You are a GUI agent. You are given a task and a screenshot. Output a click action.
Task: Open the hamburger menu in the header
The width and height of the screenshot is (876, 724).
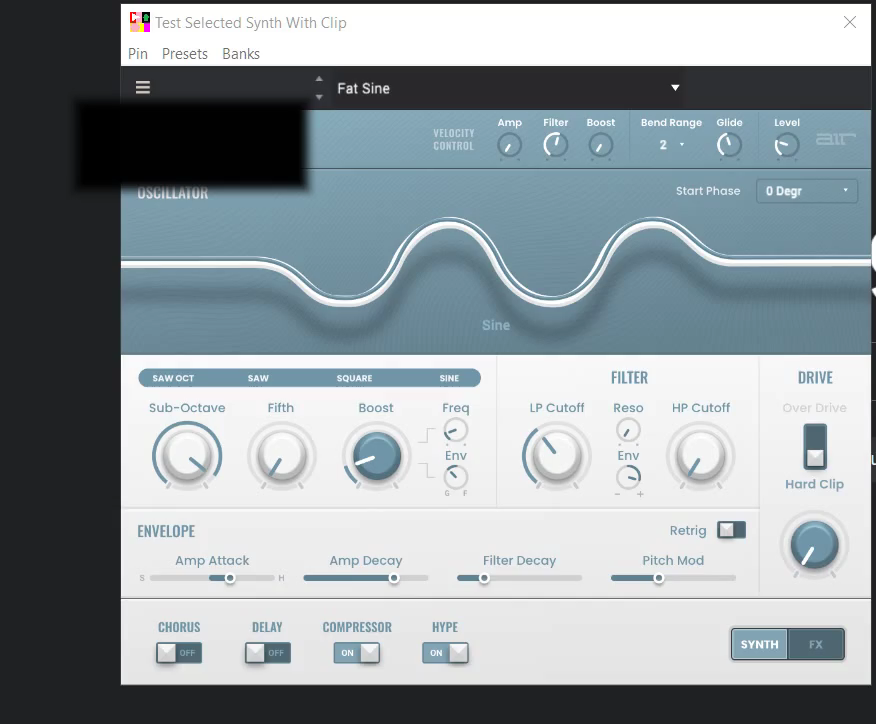pyautogui.click(x=142, y=87)
